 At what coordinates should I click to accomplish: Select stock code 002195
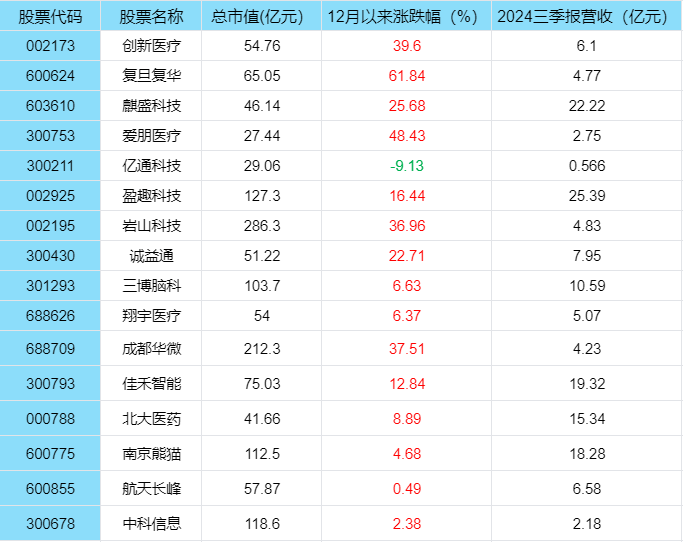click(x=50, y=226)
